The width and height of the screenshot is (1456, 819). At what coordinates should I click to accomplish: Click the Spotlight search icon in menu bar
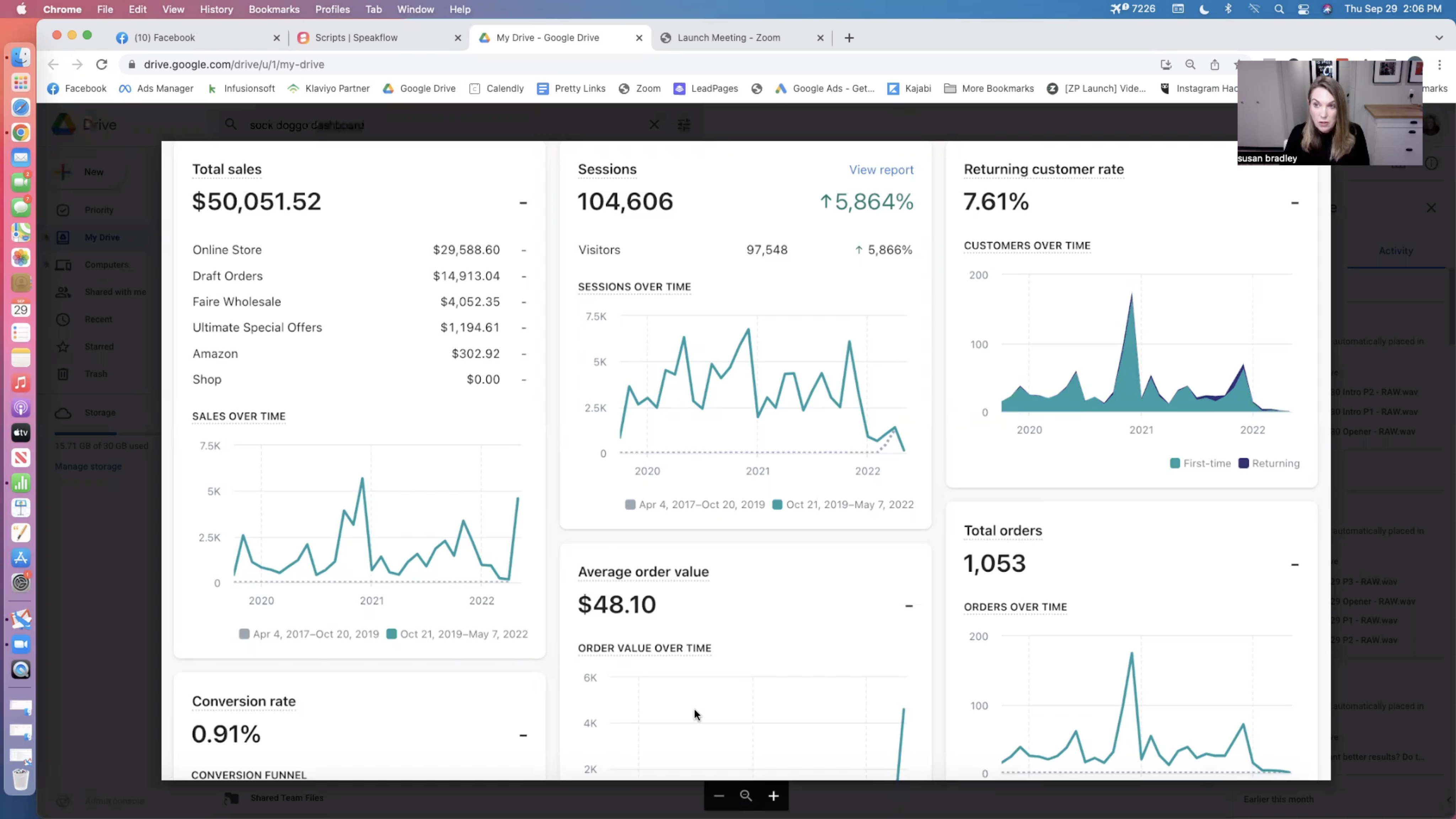1279,9
